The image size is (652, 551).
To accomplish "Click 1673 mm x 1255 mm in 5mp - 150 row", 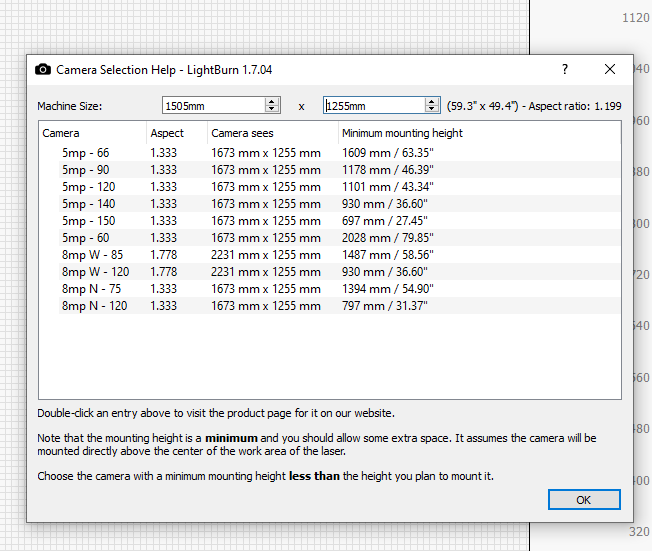I will (x=266, y=221).
